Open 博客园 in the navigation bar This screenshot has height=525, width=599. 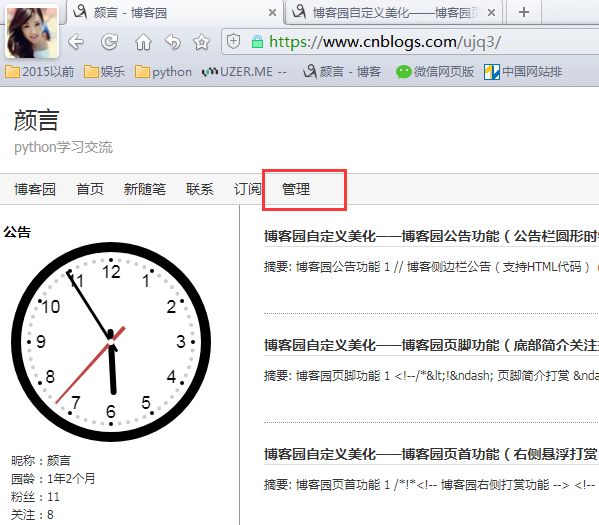pyautogui.click(x=35, y=189)
